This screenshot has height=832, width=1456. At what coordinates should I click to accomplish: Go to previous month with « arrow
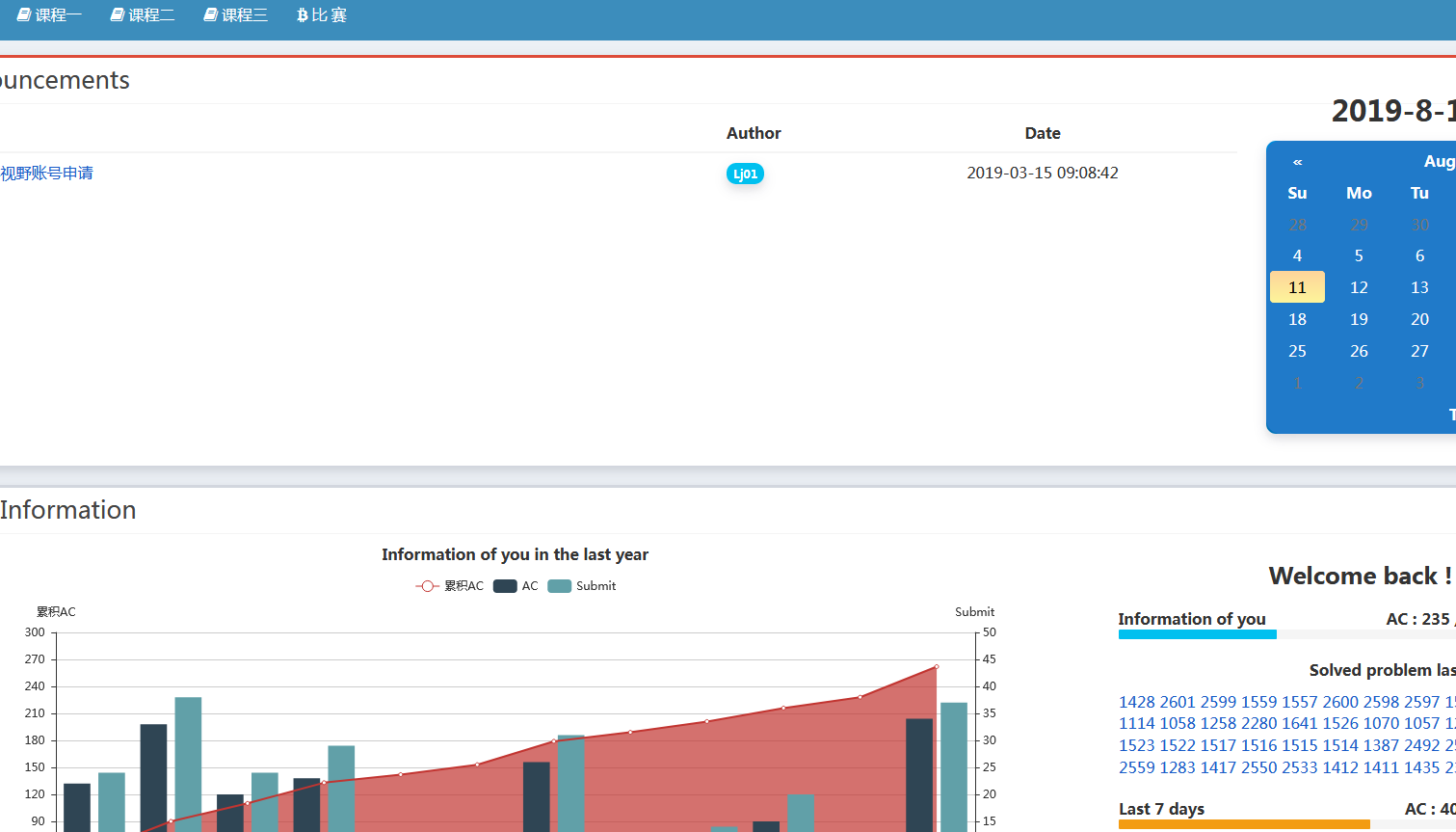[x=1297, y=162]
